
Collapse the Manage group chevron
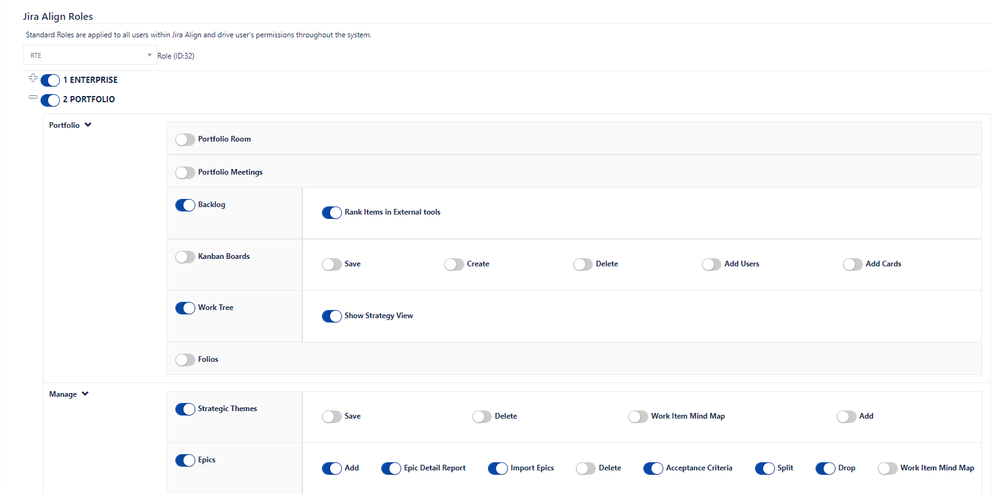pyautogui.click(x=85, y=394)
